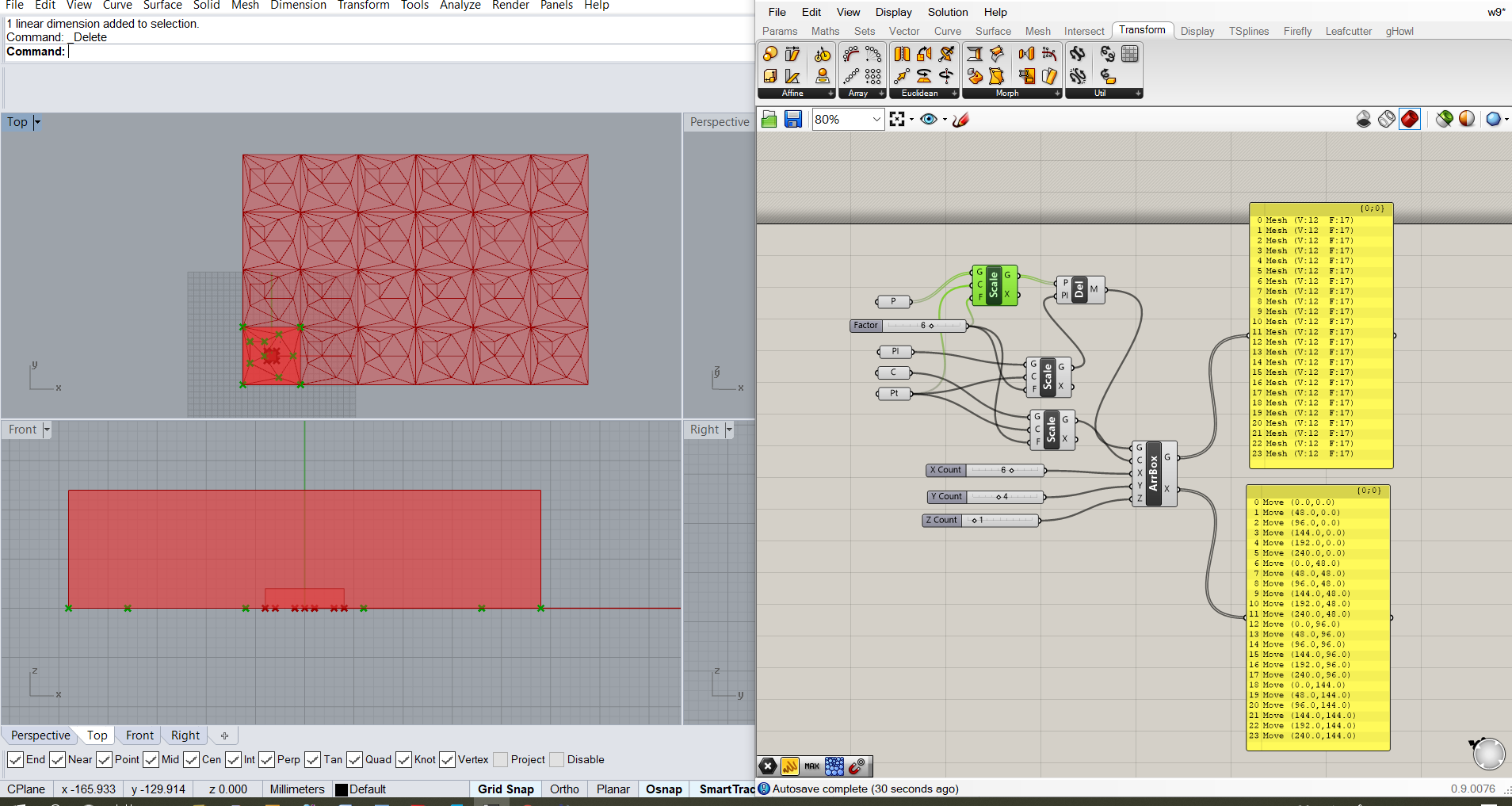The image size is (1512, 806).
Task: Click the X Count number slider
Action: [x=986, y=471]
